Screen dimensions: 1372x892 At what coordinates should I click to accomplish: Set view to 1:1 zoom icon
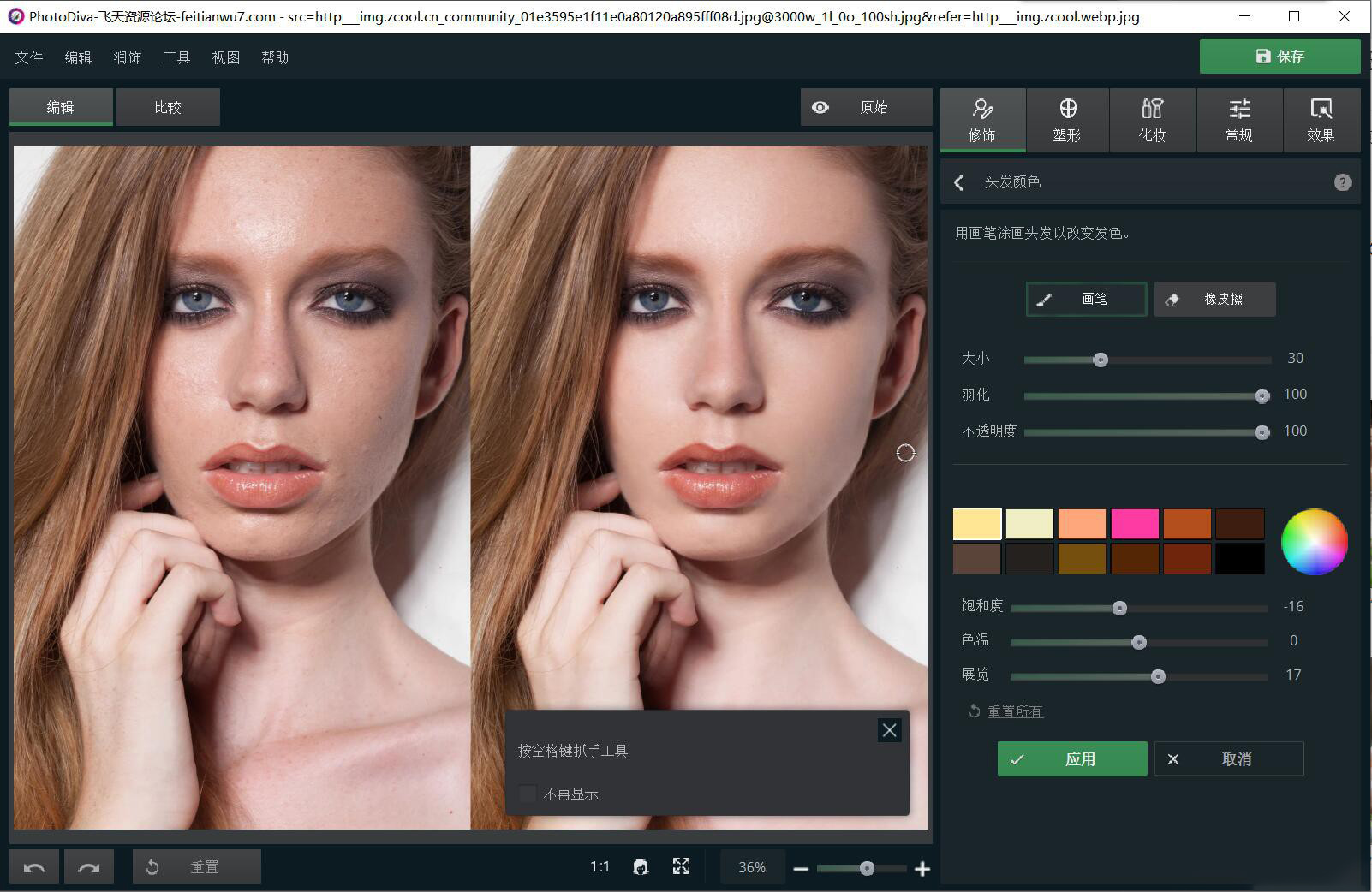[600, 866]
